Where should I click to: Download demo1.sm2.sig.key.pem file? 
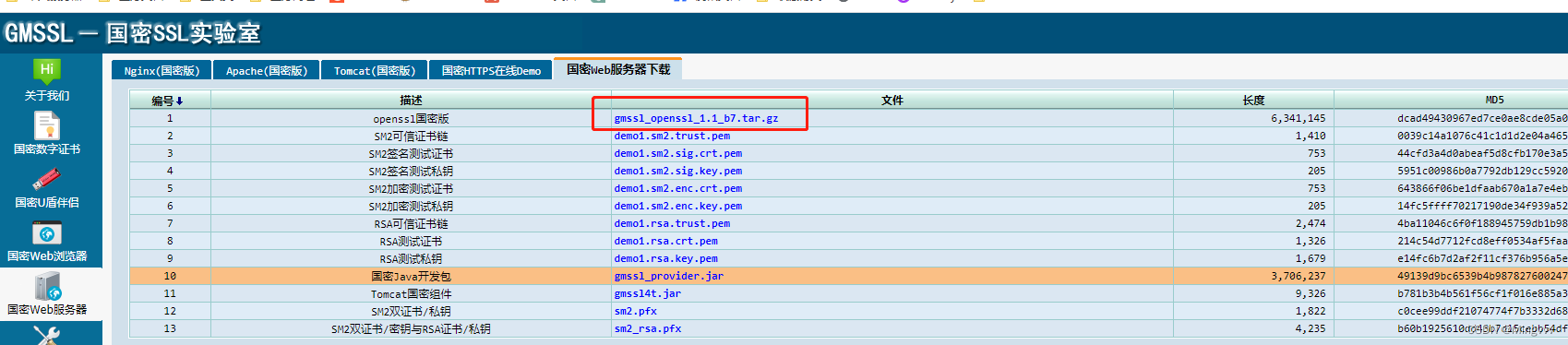click(x=678, y=171)
